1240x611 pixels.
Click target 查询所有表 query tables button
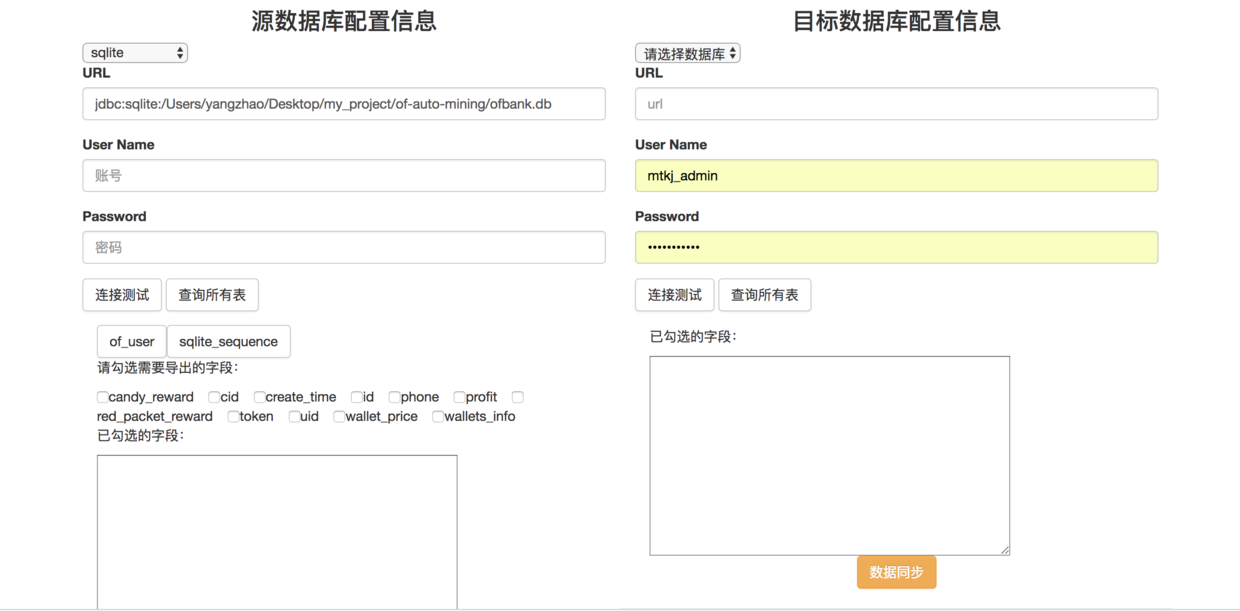tap(765, 295)
